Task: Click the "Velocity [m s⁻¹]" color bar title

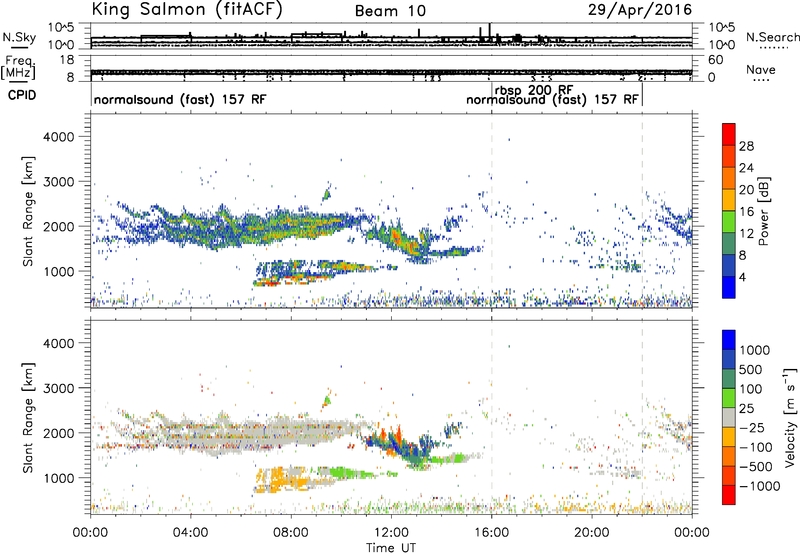Action: [790, 417]
